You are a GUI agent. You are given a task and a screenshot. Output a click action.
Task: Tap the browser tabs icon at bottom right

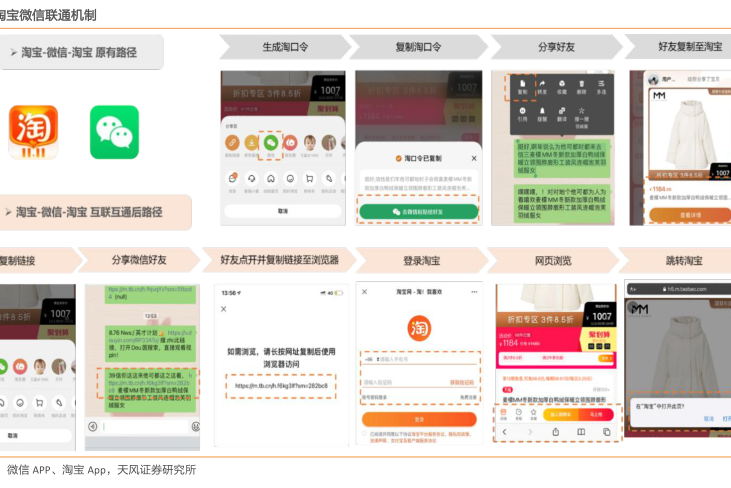606,432
